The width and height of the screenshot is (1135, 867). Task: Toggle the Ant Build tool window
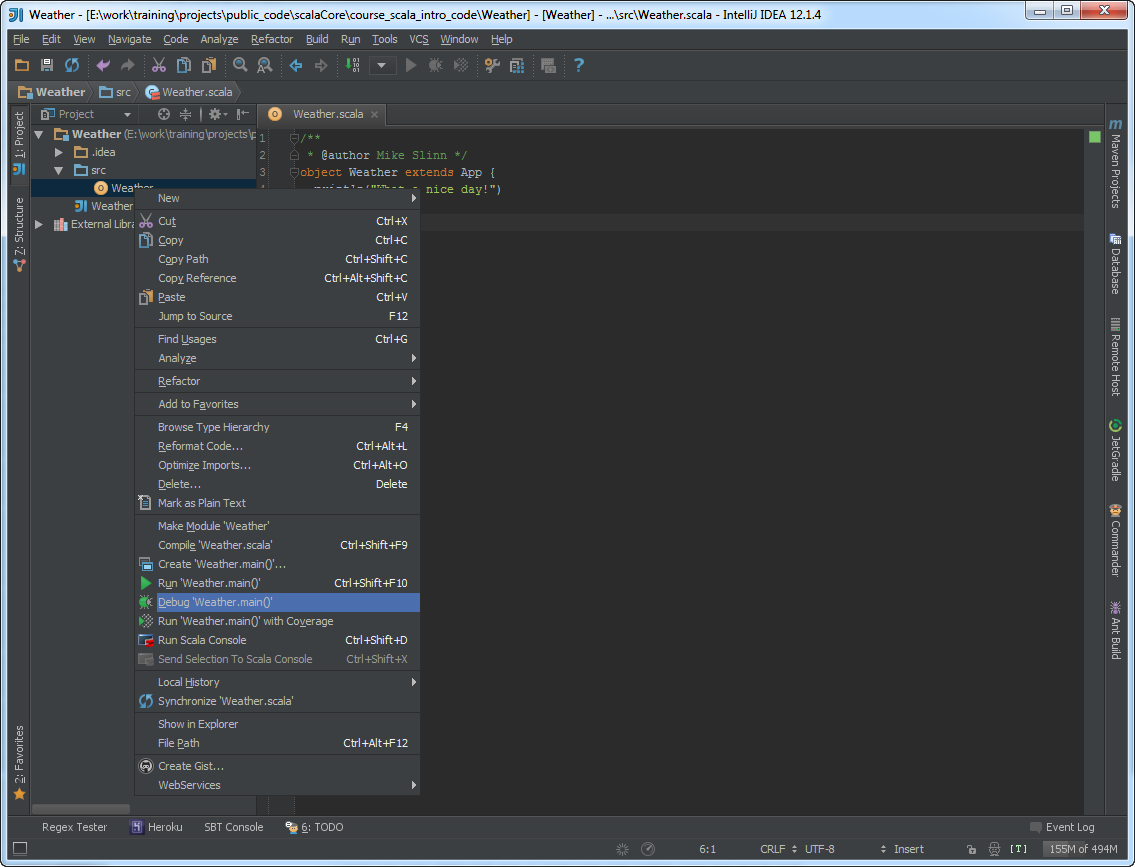click(1115, 630)
